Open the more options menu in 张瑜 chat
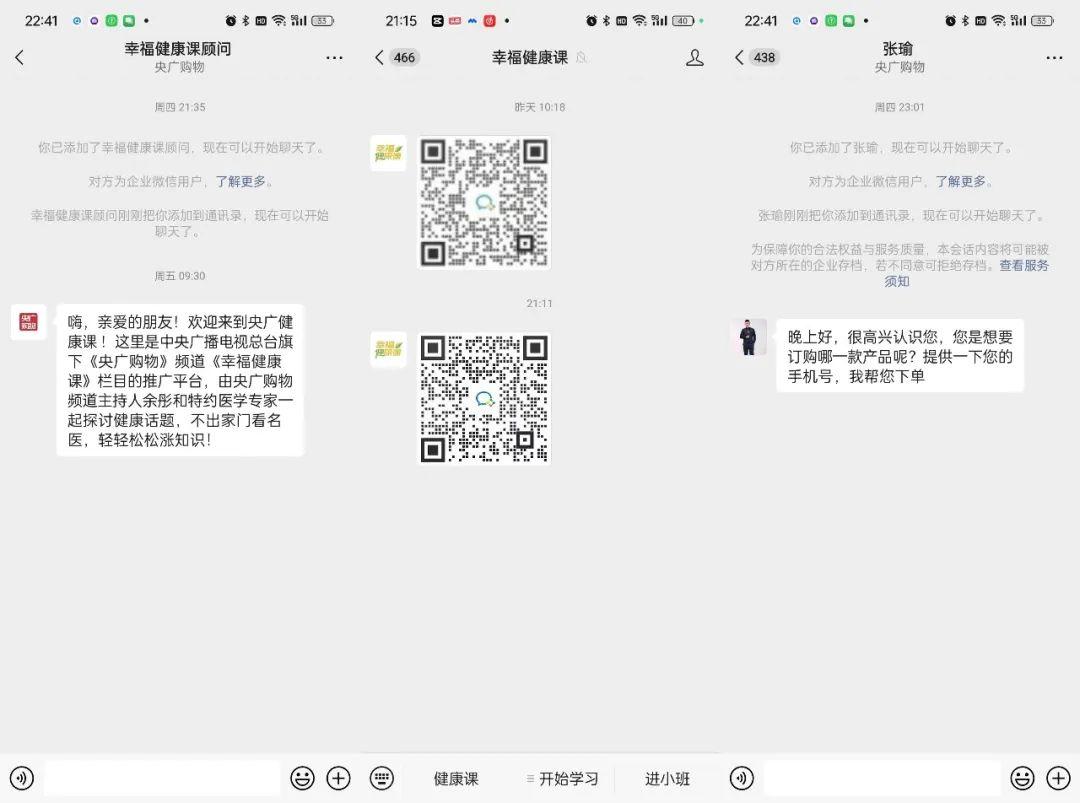1080x803 pixels. (1054, 57)
